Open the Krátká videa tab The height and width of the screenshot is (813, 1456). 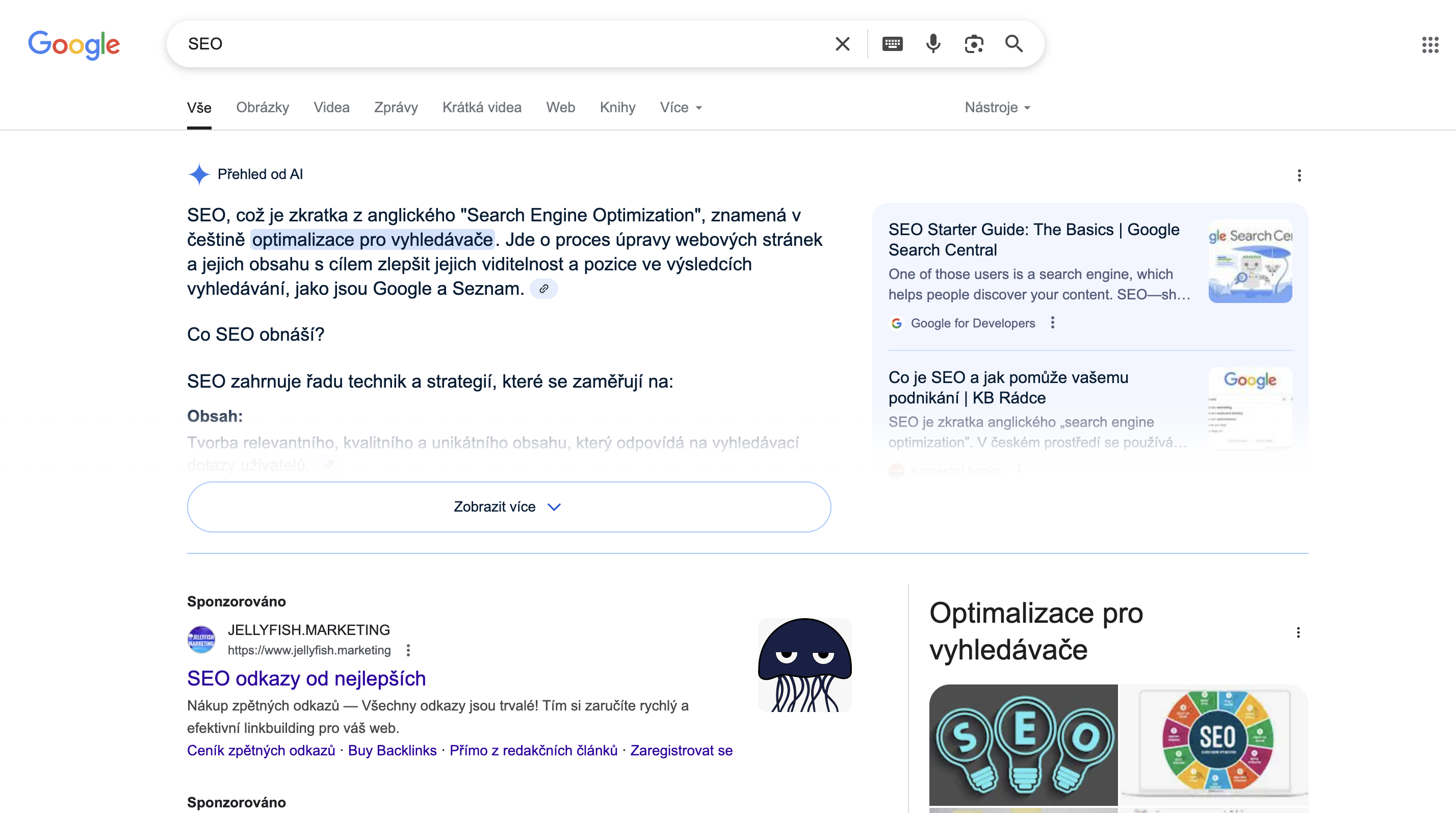click(x=482, y=108)
